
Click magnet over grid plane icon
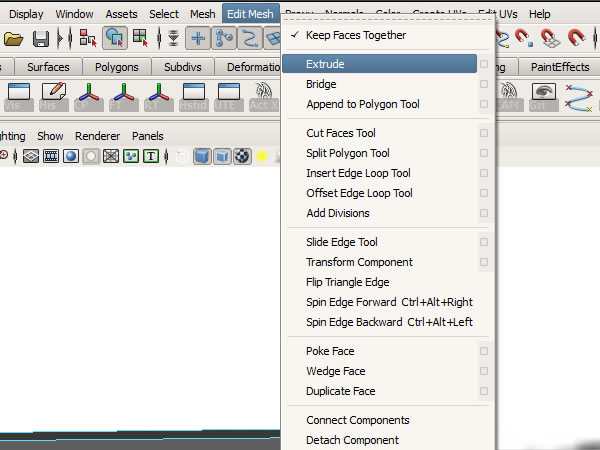pyautogui.click(x=550, y=38)
